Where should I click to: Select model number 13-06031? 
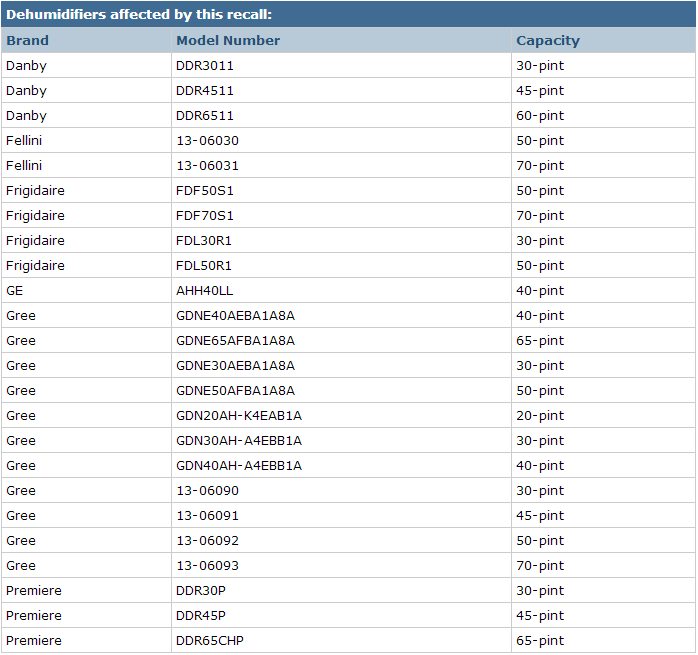[x=207, y=166]
